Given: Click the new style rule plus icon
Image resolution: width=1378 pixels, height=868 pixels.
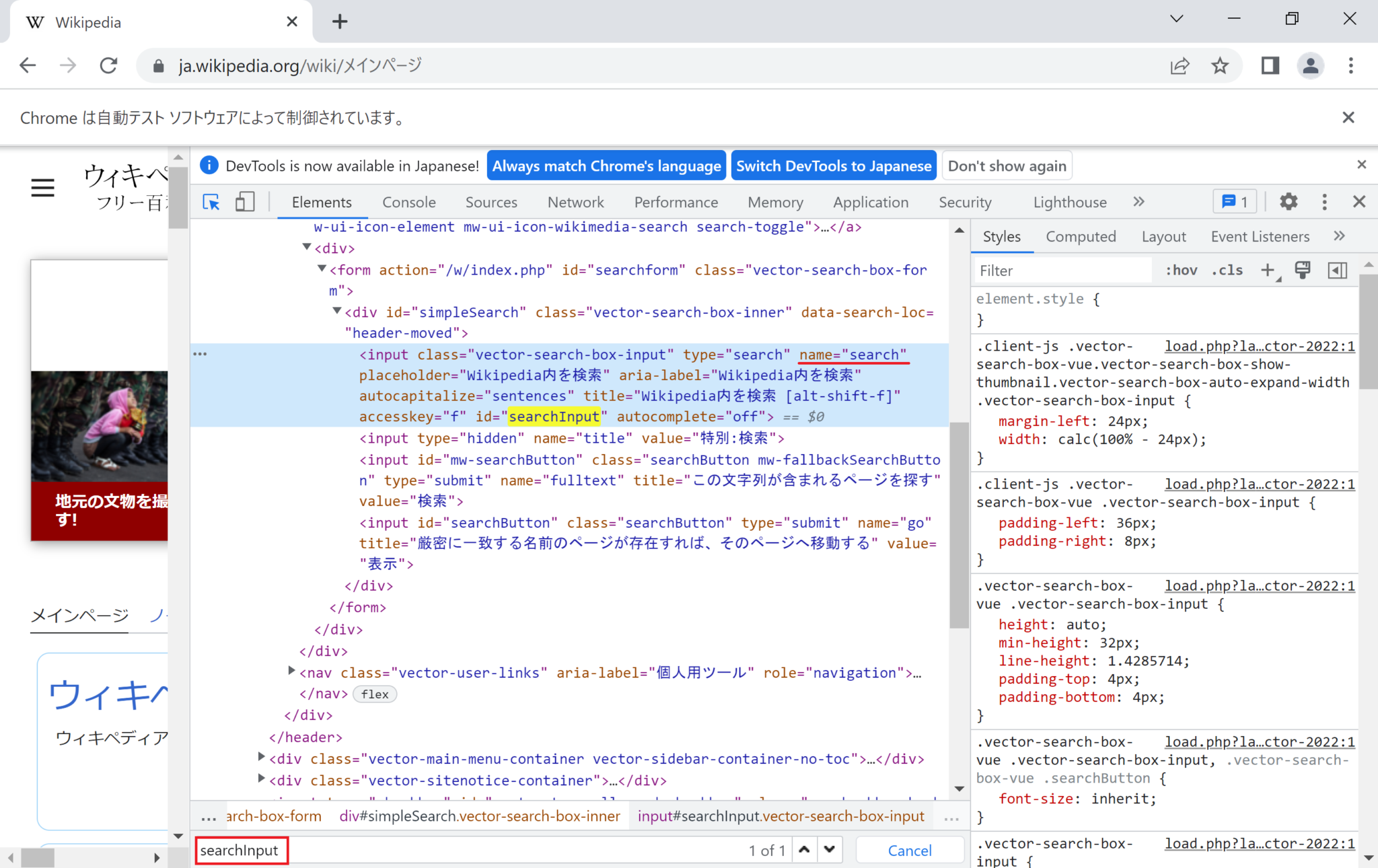Looking at the screenshot, I should [x=1268, y=270].
